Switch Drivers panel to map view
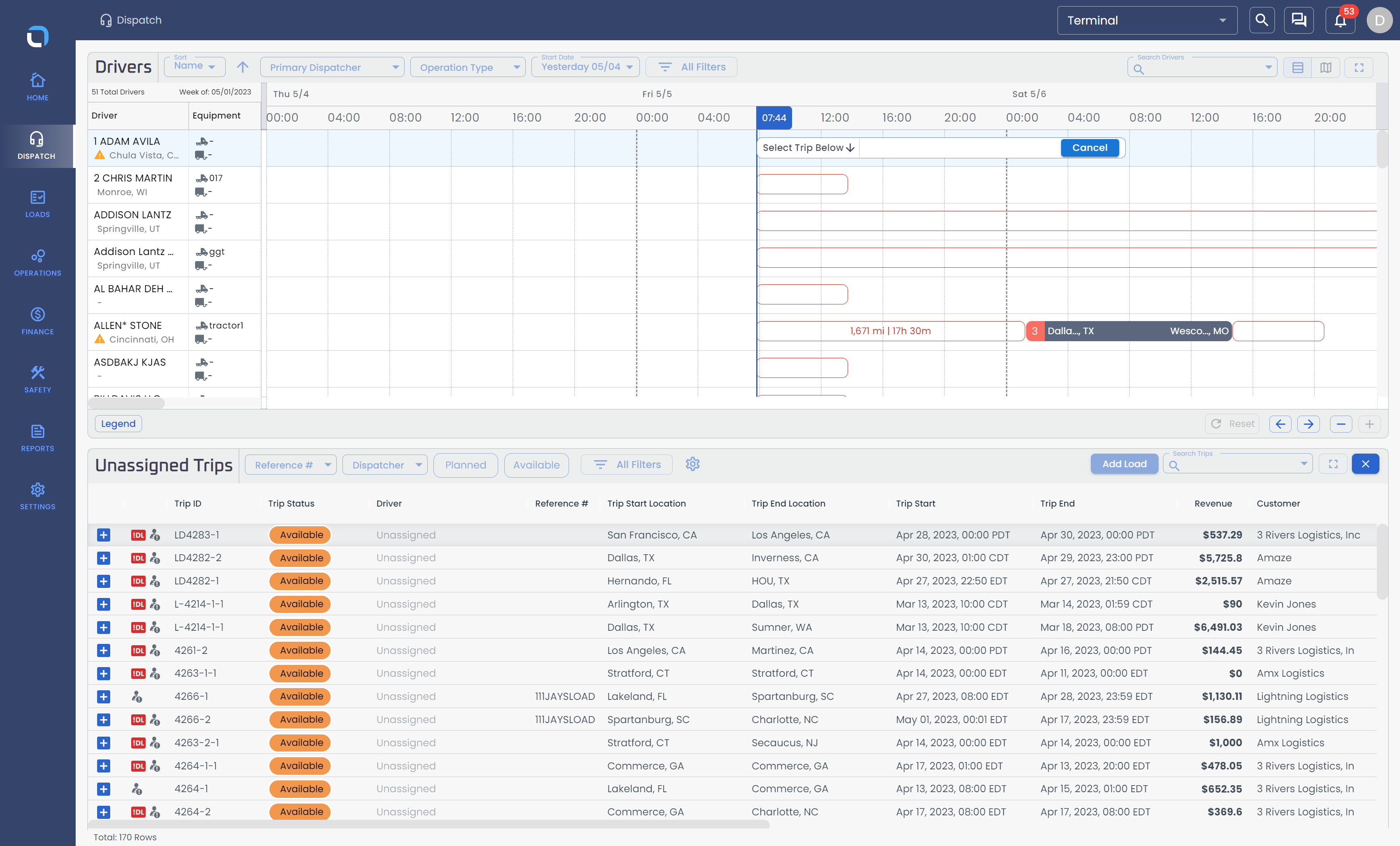The width and height of the screenshot is (1400, 846). click(1326, 68)
